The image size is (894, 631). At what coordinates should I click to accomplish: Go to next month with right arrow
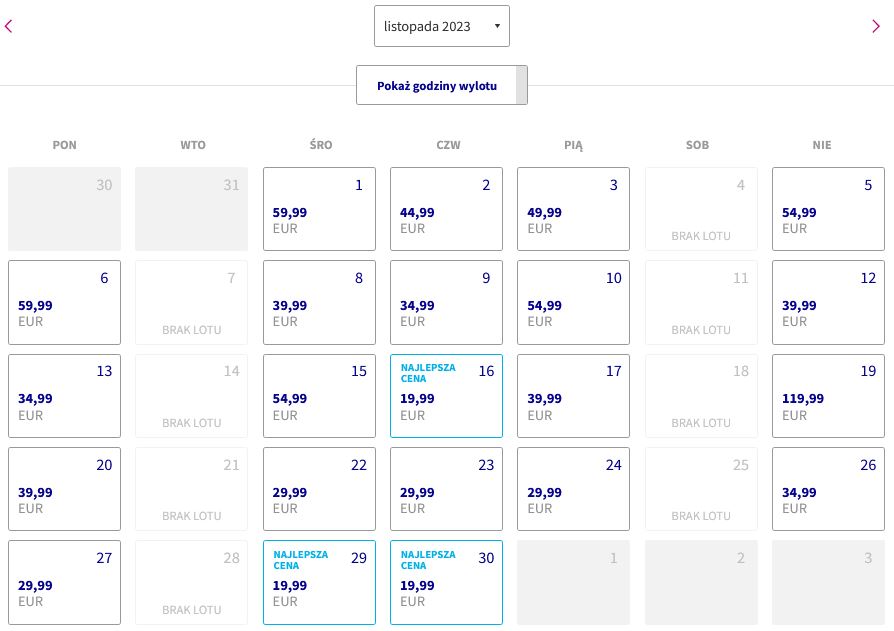click(x=876, y=26)
